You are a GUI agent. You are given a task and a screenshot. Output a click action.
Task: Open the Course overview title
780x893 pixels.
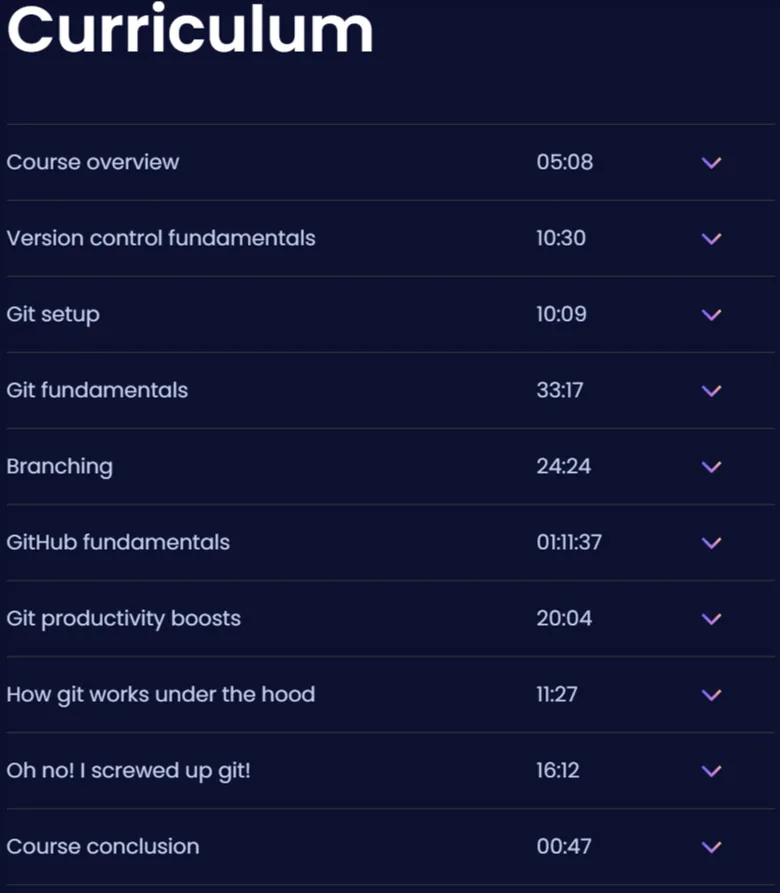pos(93,162)
